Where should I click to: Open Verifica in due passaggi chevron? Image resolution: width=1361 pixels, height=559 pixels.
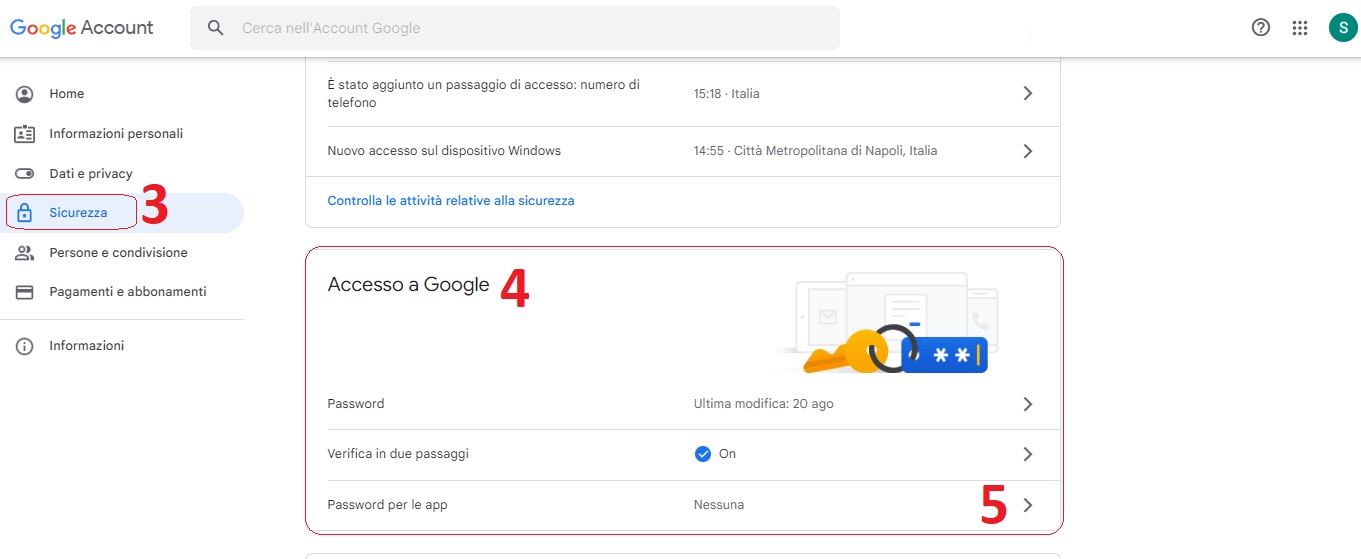(1027, 454)
